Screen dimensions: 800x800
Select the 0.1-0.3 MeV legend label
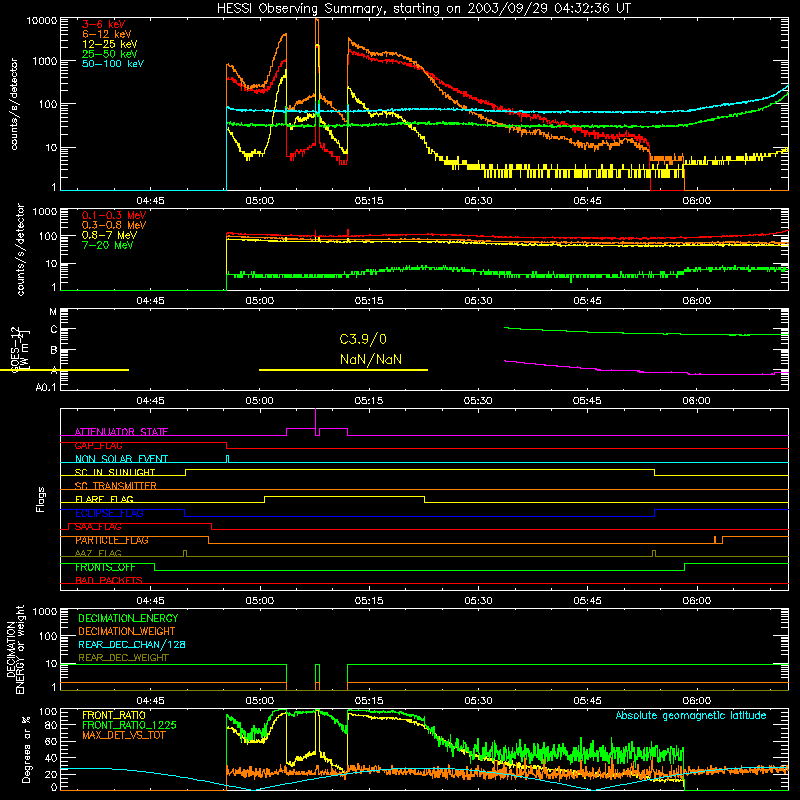coord(114,215)
